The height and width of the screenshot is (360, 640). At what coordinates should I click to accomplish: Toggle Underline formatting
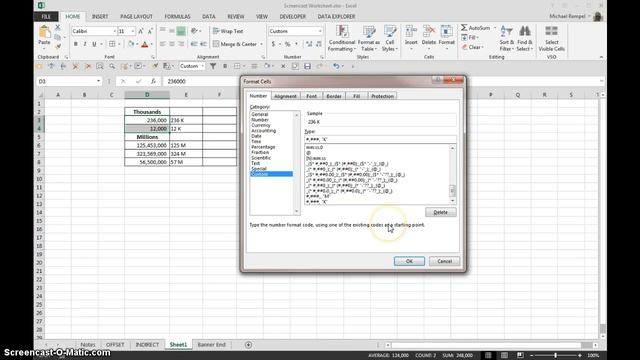tap(94, 44)
